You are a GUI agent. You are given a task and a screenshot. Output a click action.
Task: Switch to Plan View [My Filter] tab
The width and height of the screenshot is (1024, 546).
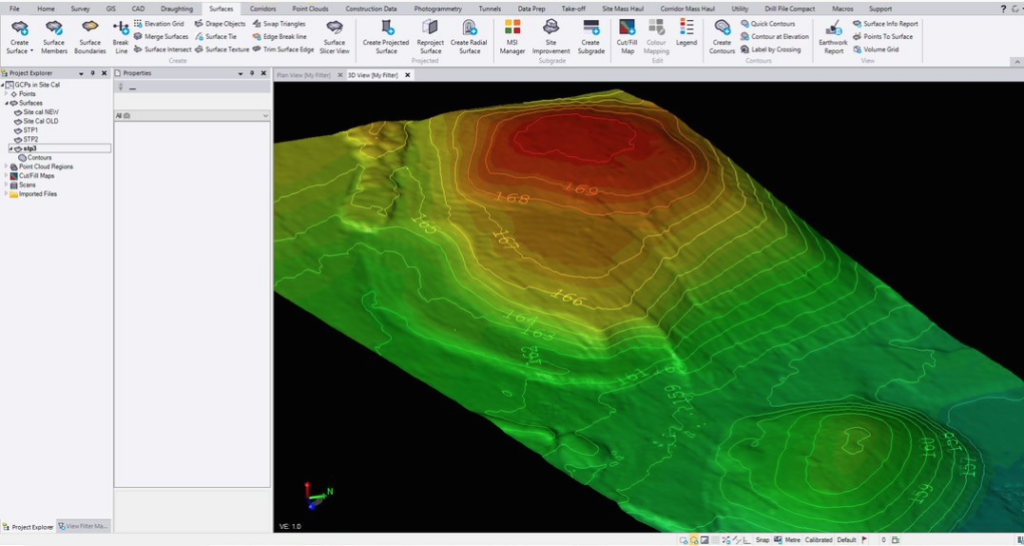pyautogui.click(x=304, y=75)
